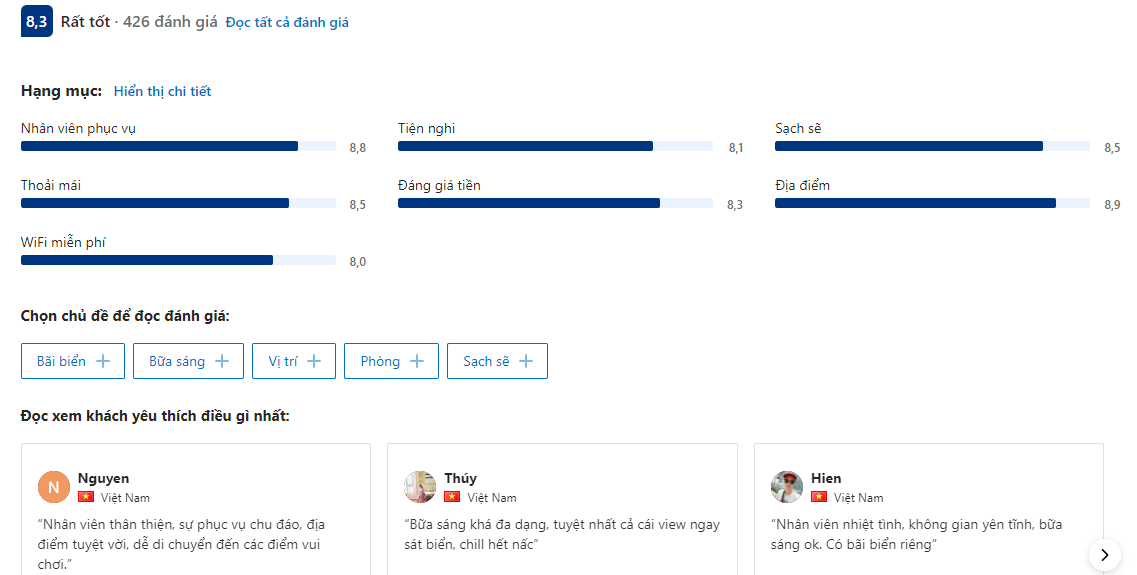The width and height of the screenshot is (1137, 575).
Task: Click Thúy's review quote about breakfast
Action: pos(561,534)
